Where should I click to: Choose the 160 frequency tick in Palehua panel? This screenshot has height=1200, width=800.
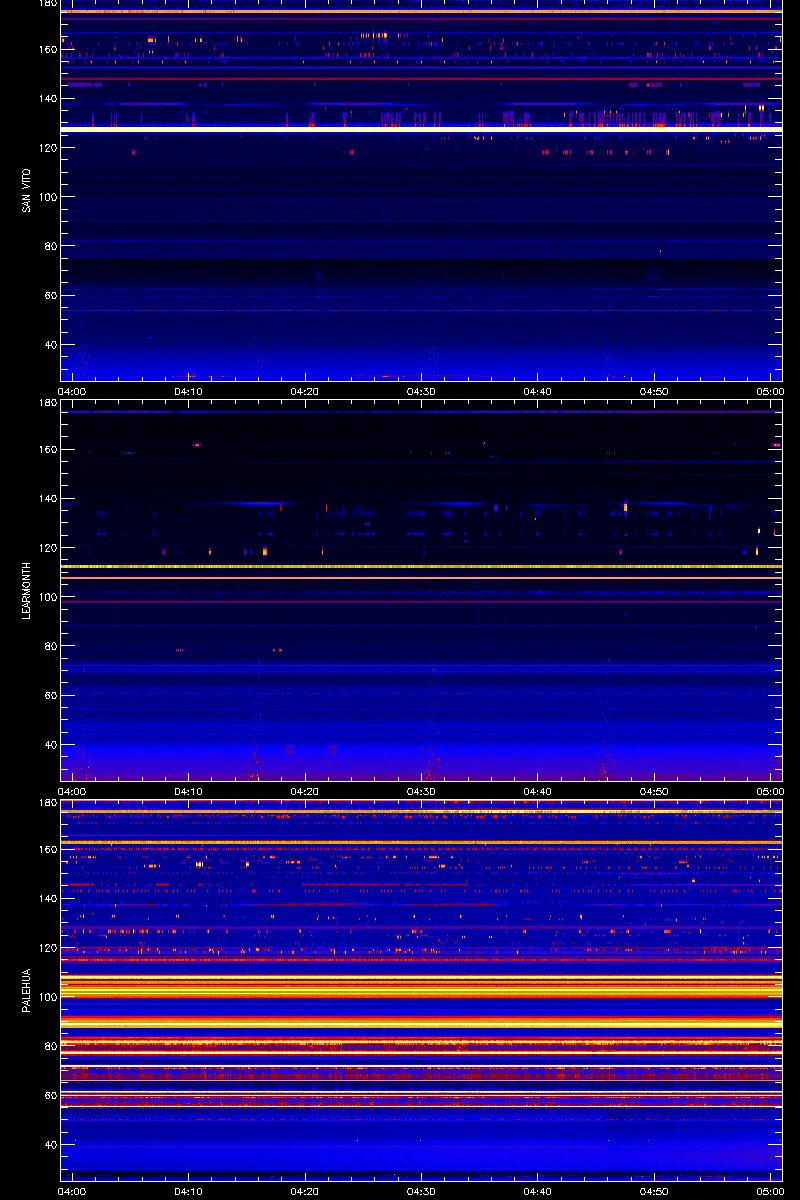click(x=49, y=849)
